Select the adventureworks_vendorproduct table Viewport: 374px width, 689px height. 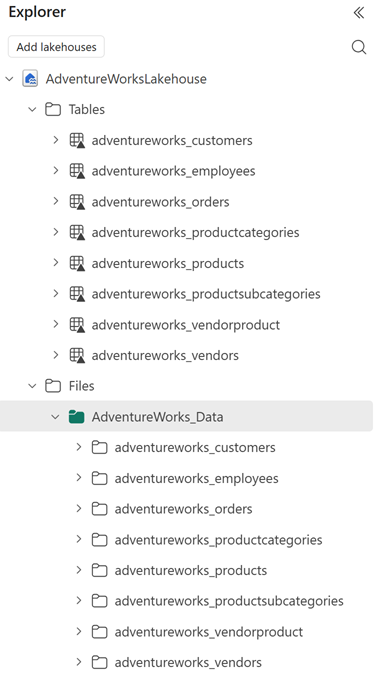[185, 325]
